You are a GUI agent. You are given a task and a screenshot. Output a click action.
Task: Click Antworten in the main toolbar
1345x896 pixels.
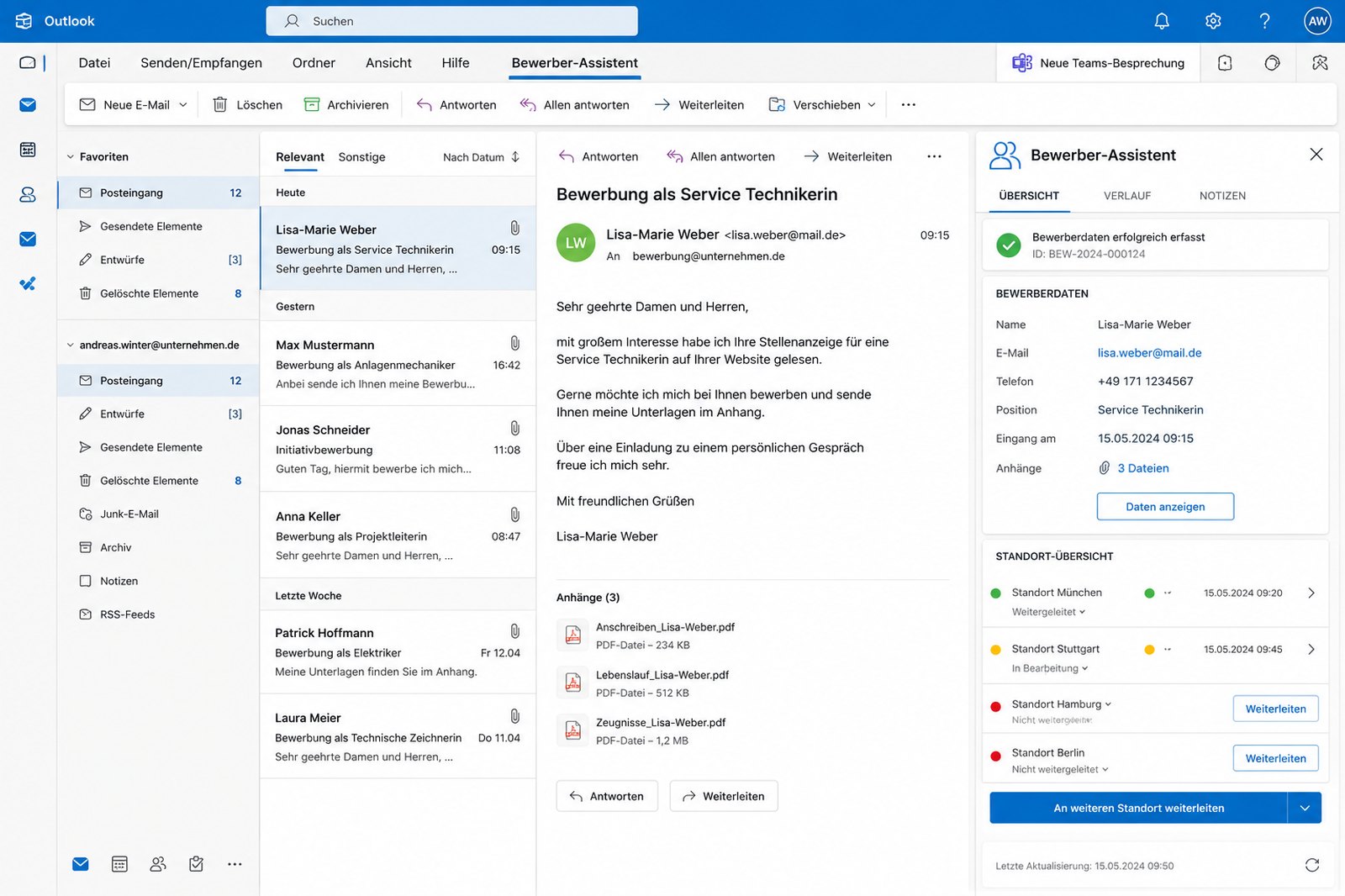(456, 105)
